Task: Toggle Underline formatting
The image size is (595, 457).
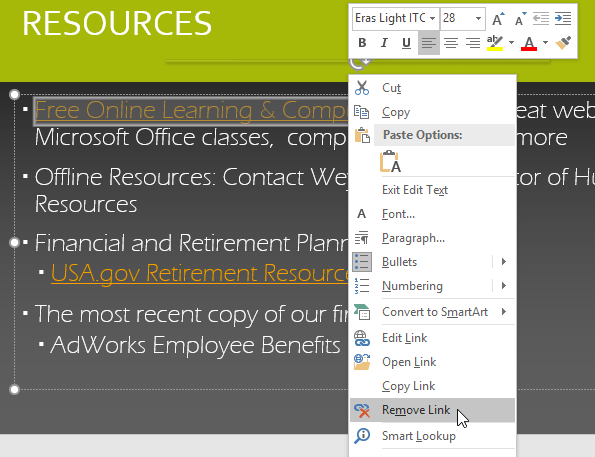Action: pos(406,43)
